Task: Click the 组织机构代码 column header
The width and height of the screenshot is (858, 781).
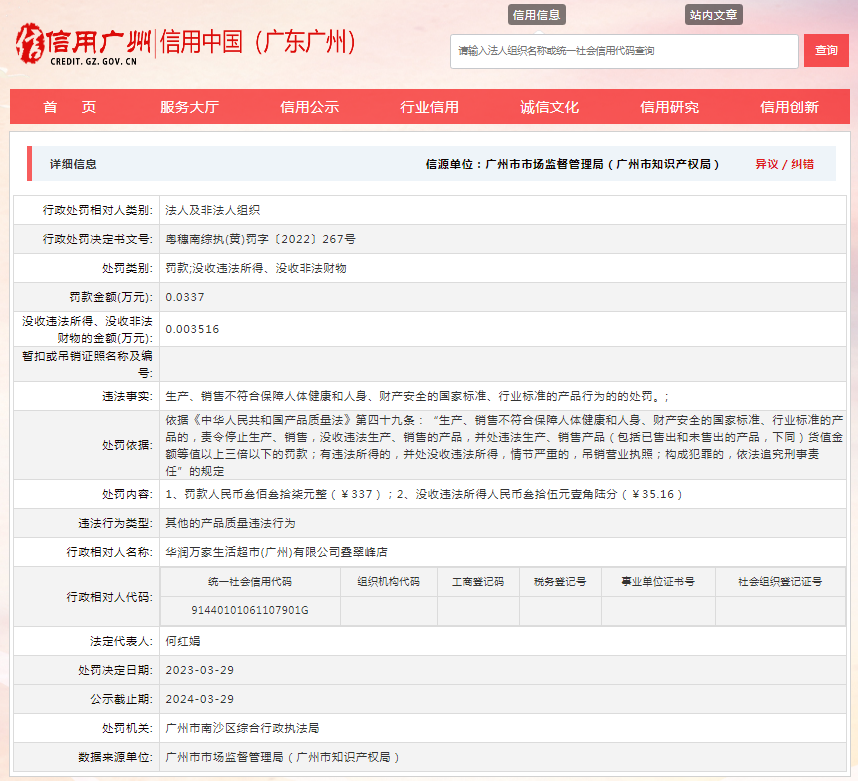Action: [x=389, y=582]
